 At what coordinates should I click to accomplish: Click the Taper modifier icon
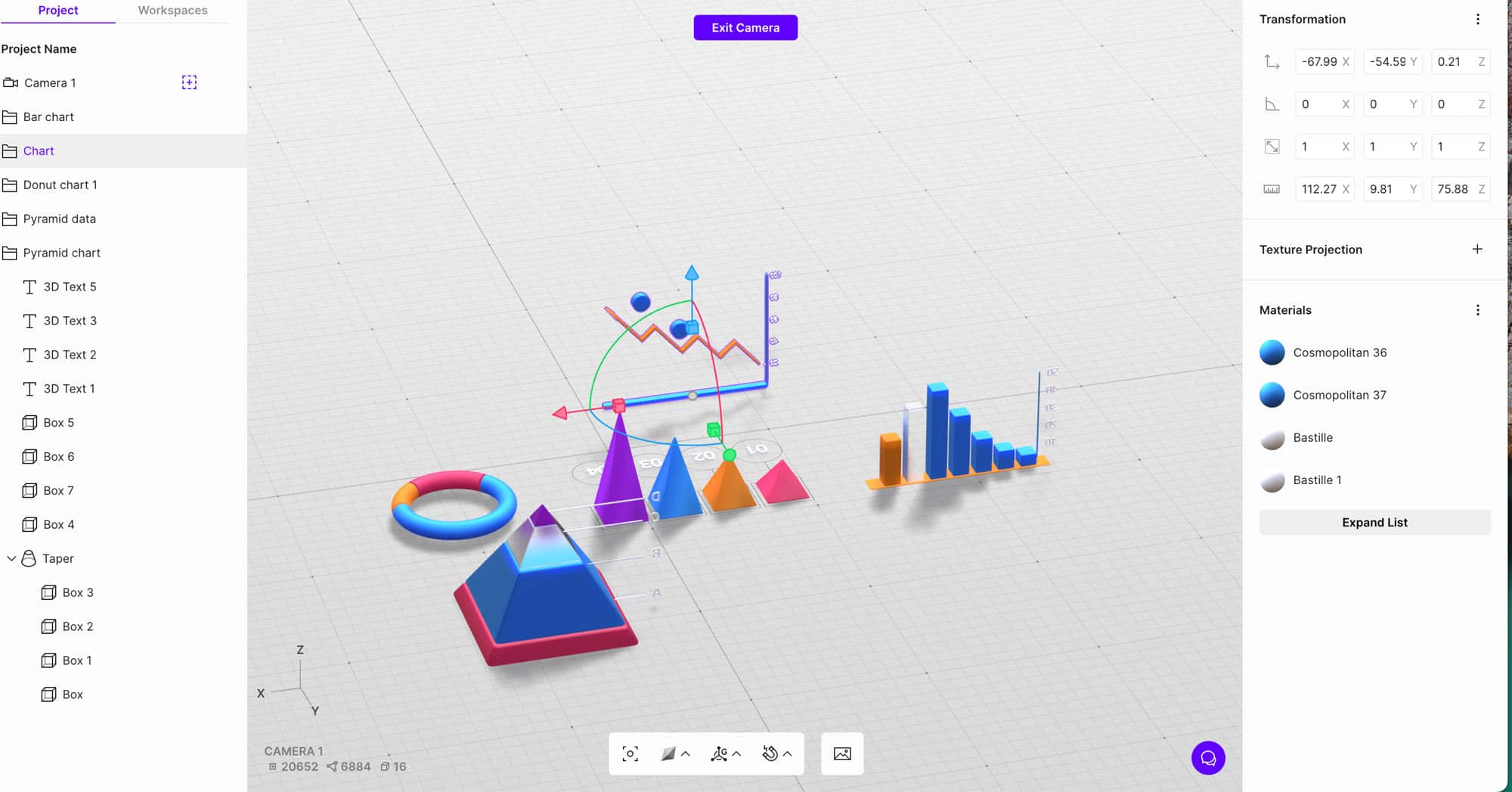[29, 558]
